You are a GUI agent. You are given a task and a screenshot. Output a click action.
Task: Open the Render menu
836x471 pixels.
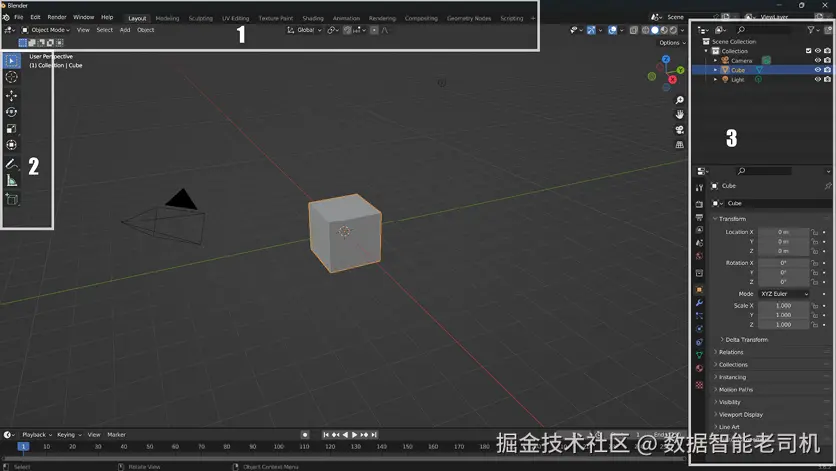[x=57, y=17]
